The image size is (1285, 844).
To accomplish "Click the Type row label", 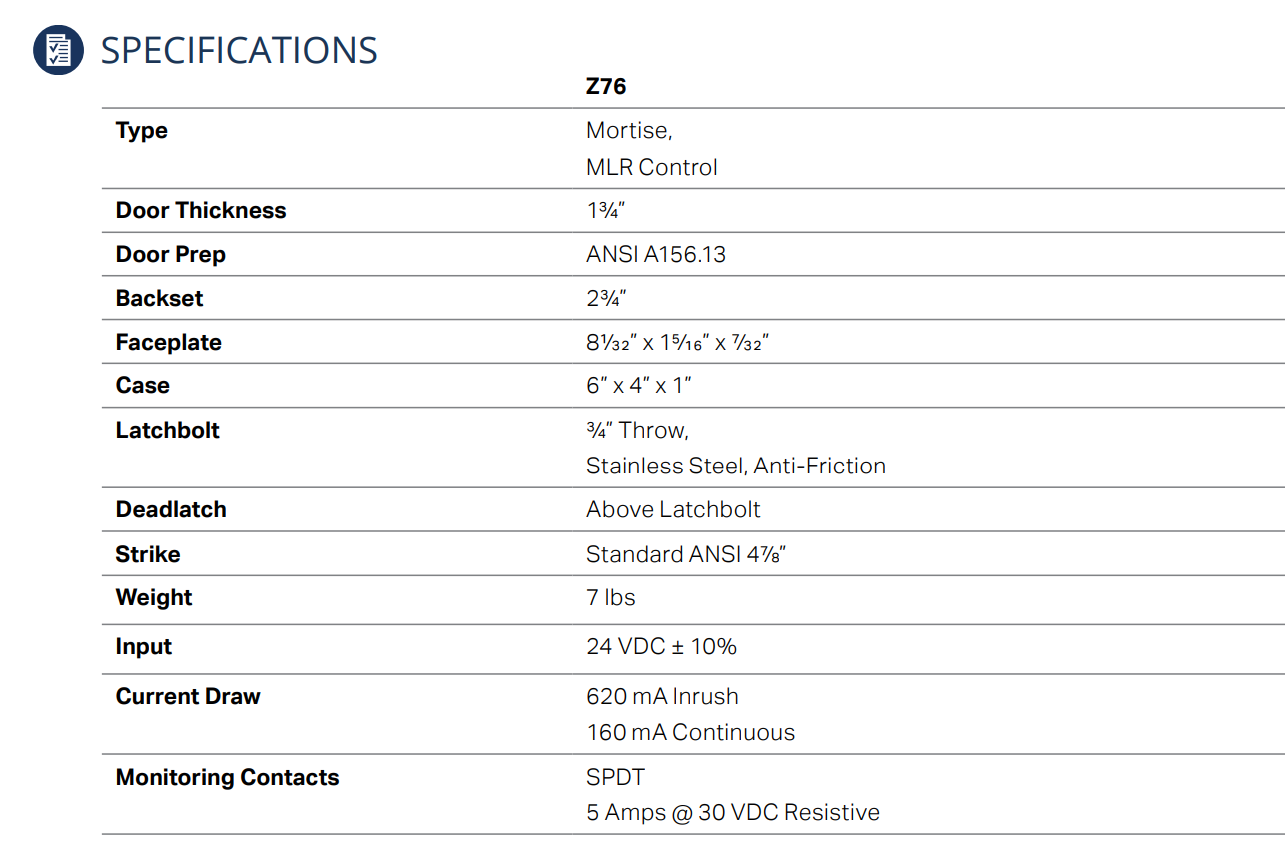I will [142, 131].
